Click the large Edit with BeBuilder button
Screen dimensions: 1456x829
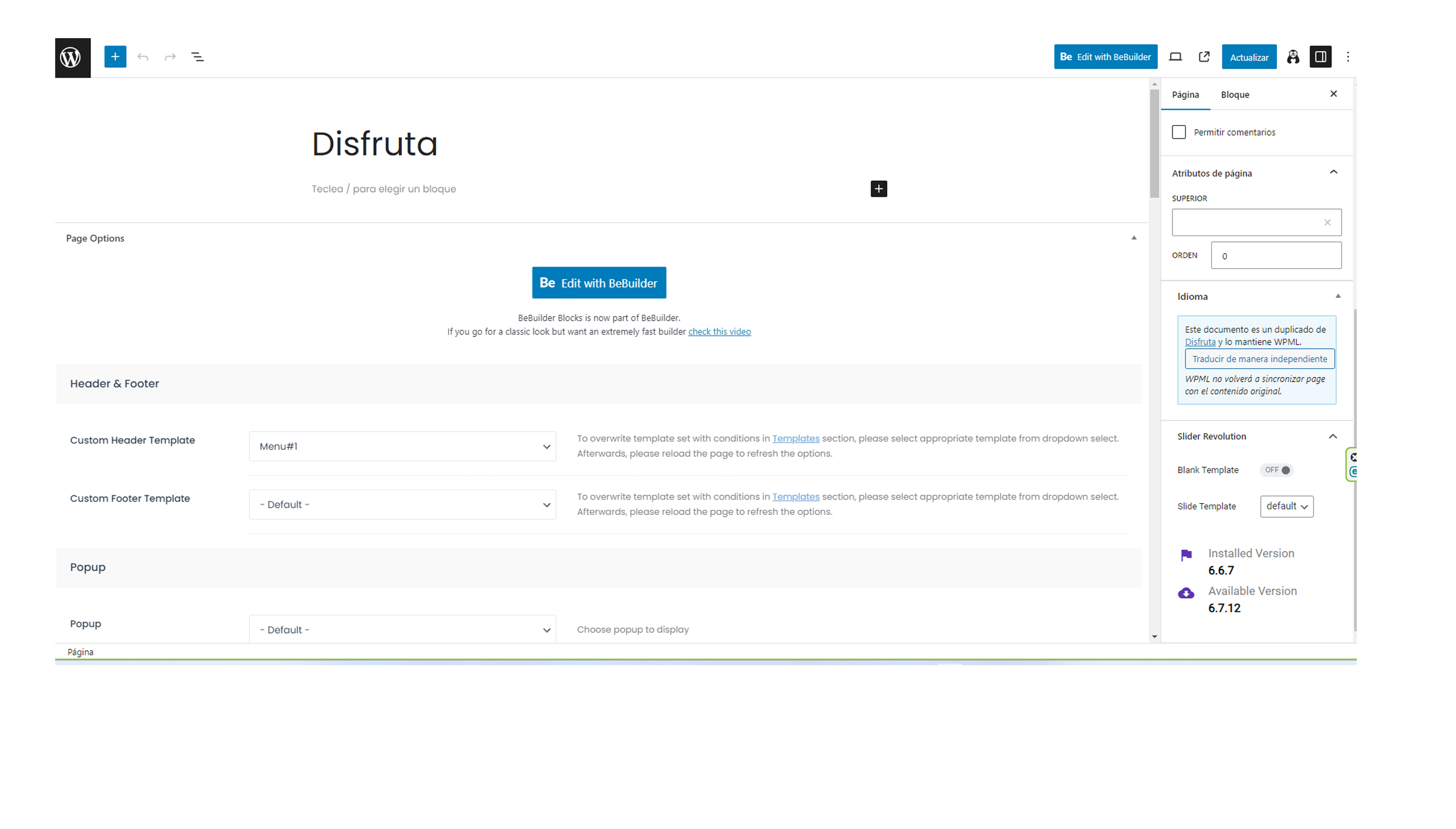[x=599, y=283]
